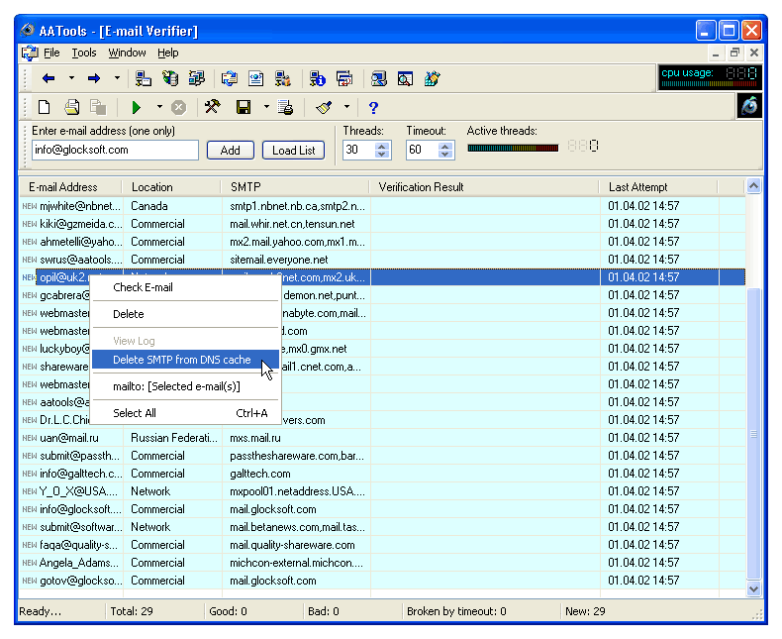Click the envelope with refresh arrows icon
This screenshot has height=639, width=782.
tap(229, 78)
